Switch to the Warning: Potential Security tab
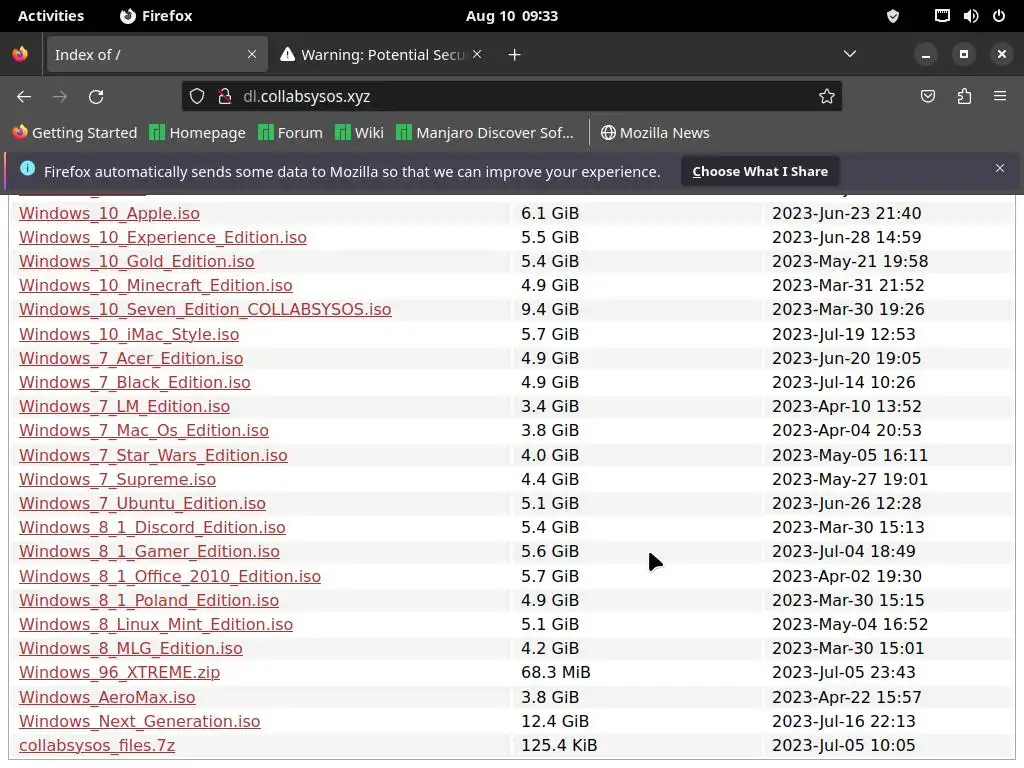This screenshot has width=1024, height=768. (382, 54)
